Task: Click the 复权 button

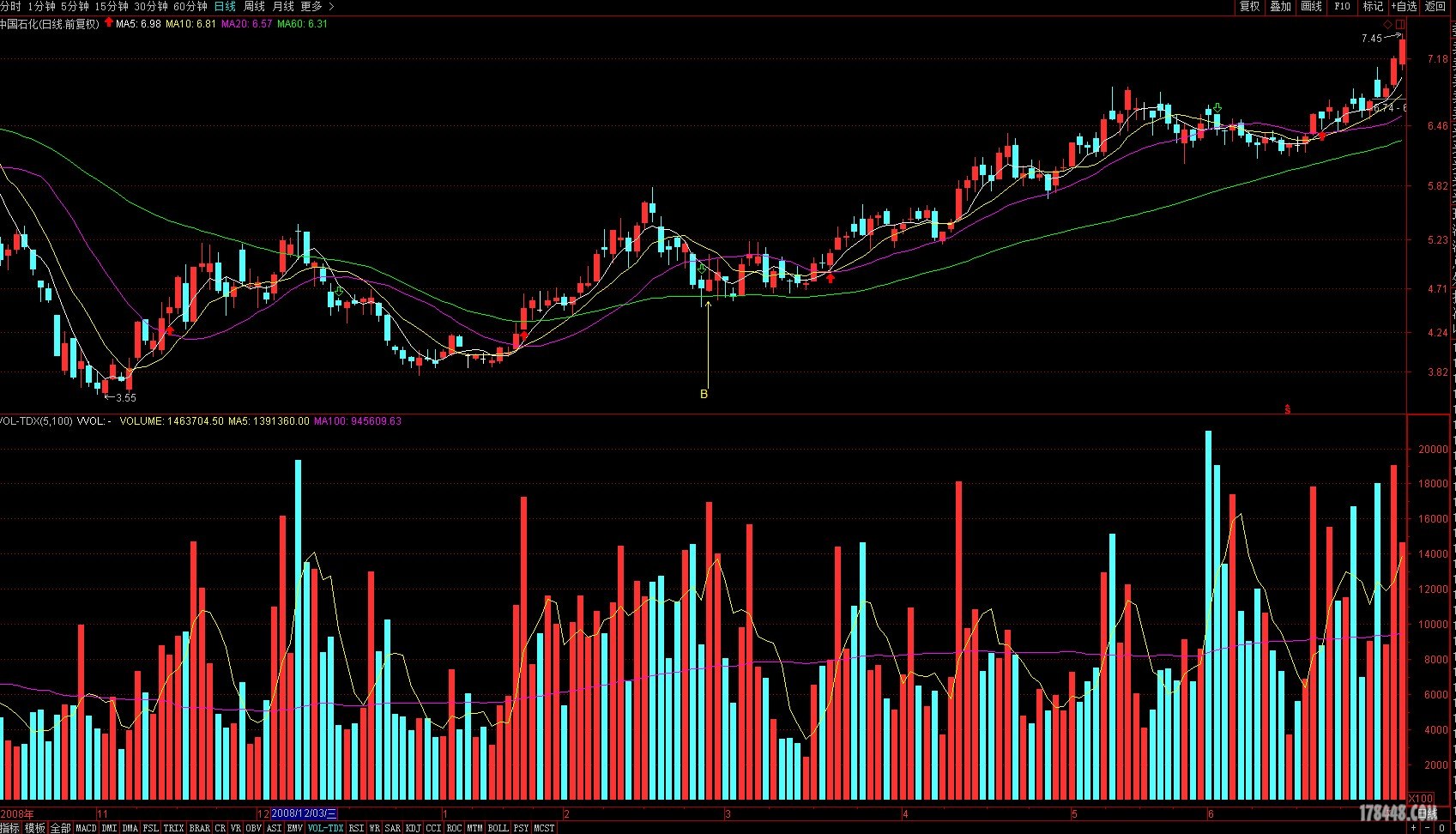Action: coord(1249,6)
